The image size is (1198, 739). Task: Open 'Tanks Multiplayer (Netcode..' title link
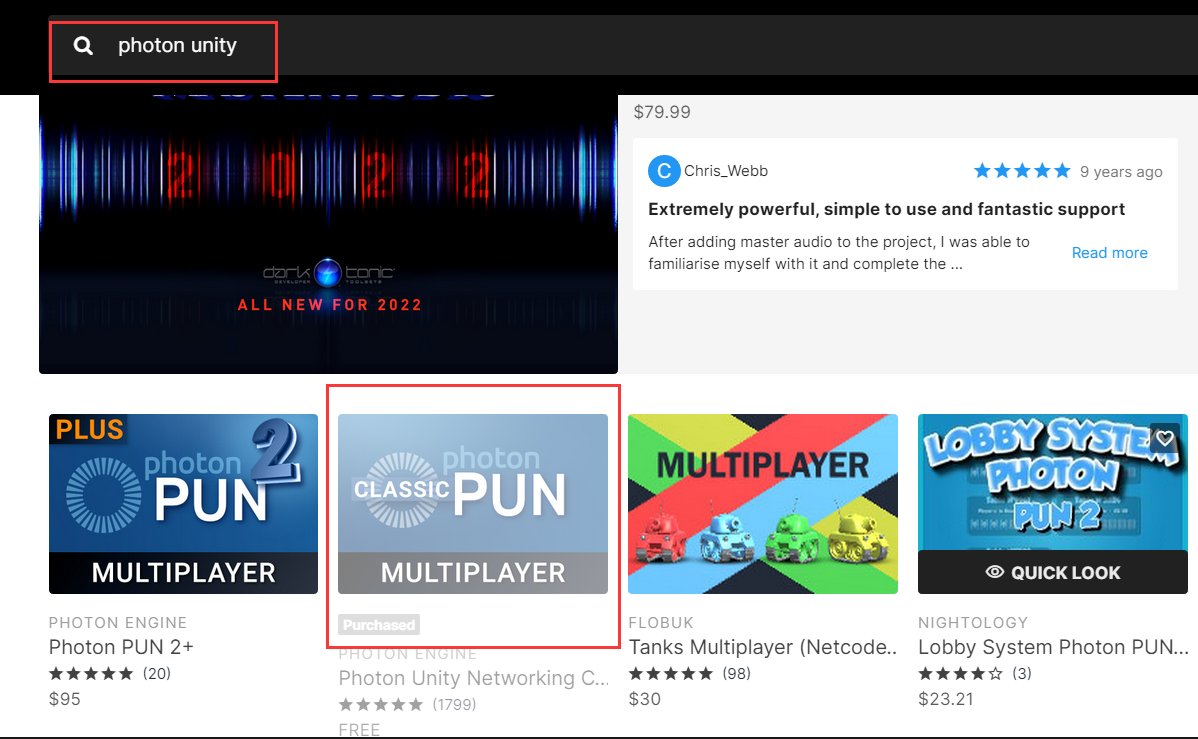coord(763,647)
